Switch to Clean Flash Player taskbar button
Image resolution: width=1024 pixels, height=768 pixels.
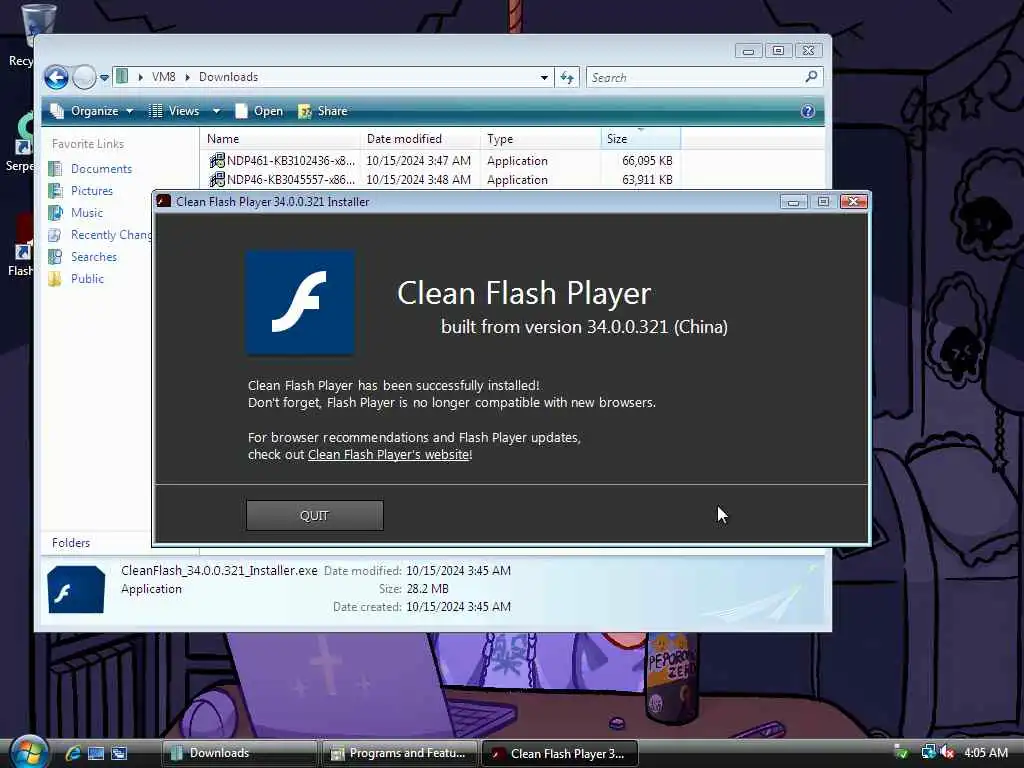[x=560, y=753]
